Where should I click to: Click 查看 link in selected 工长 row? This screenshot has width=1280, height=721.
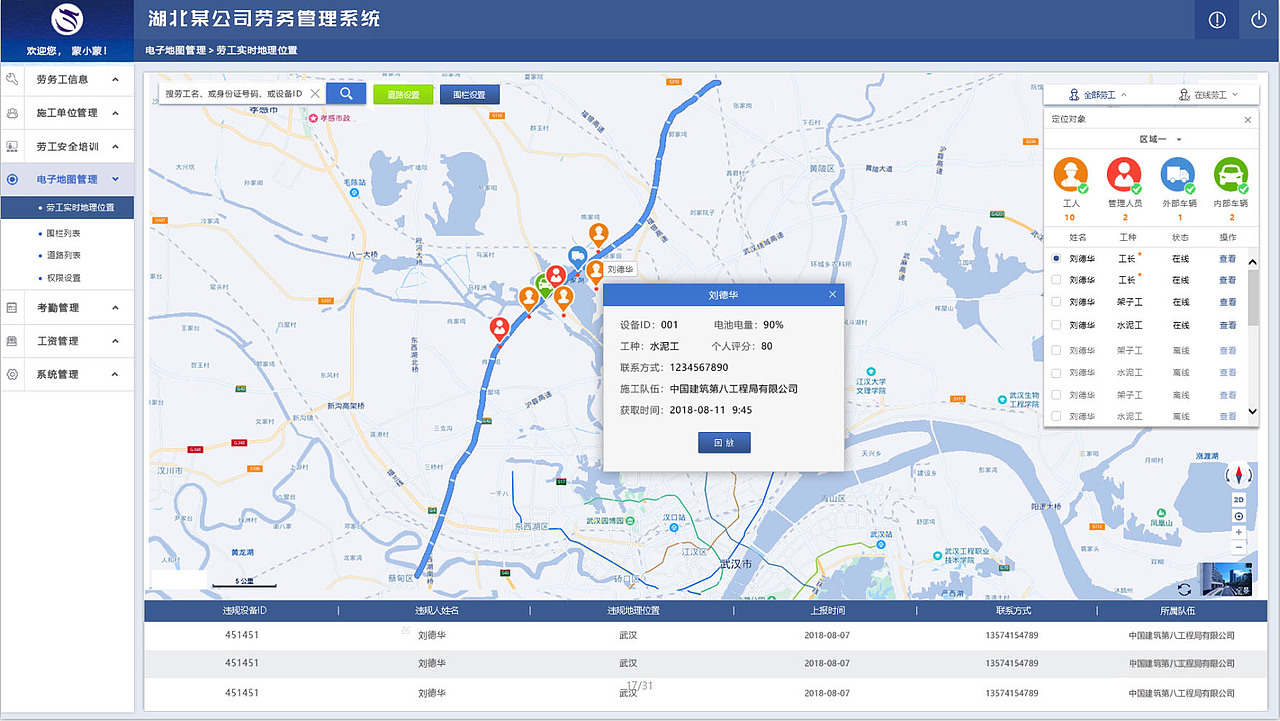pyautogui.click(x=1227, y=258)
